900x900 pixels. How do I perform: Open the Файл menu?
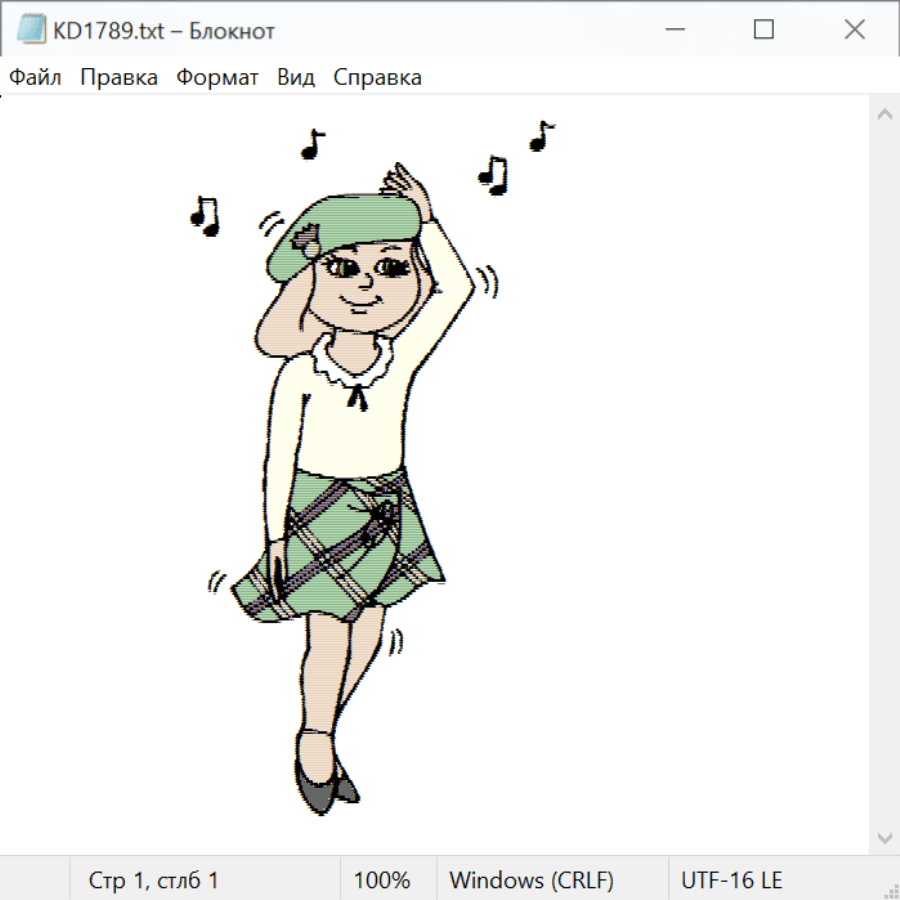(x=35, y=78)
